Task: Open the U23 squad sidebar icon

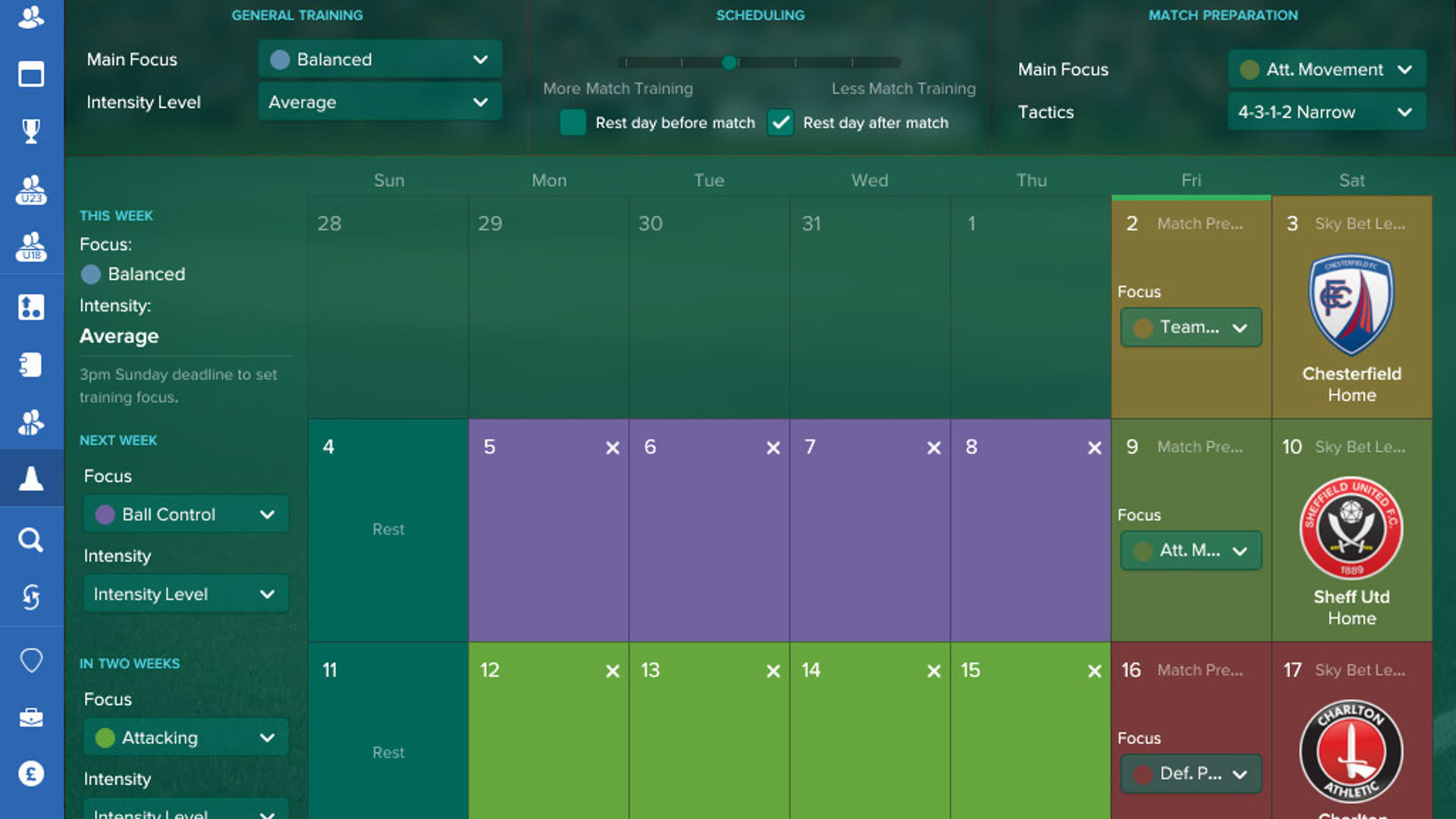Action: click(31, 190)
